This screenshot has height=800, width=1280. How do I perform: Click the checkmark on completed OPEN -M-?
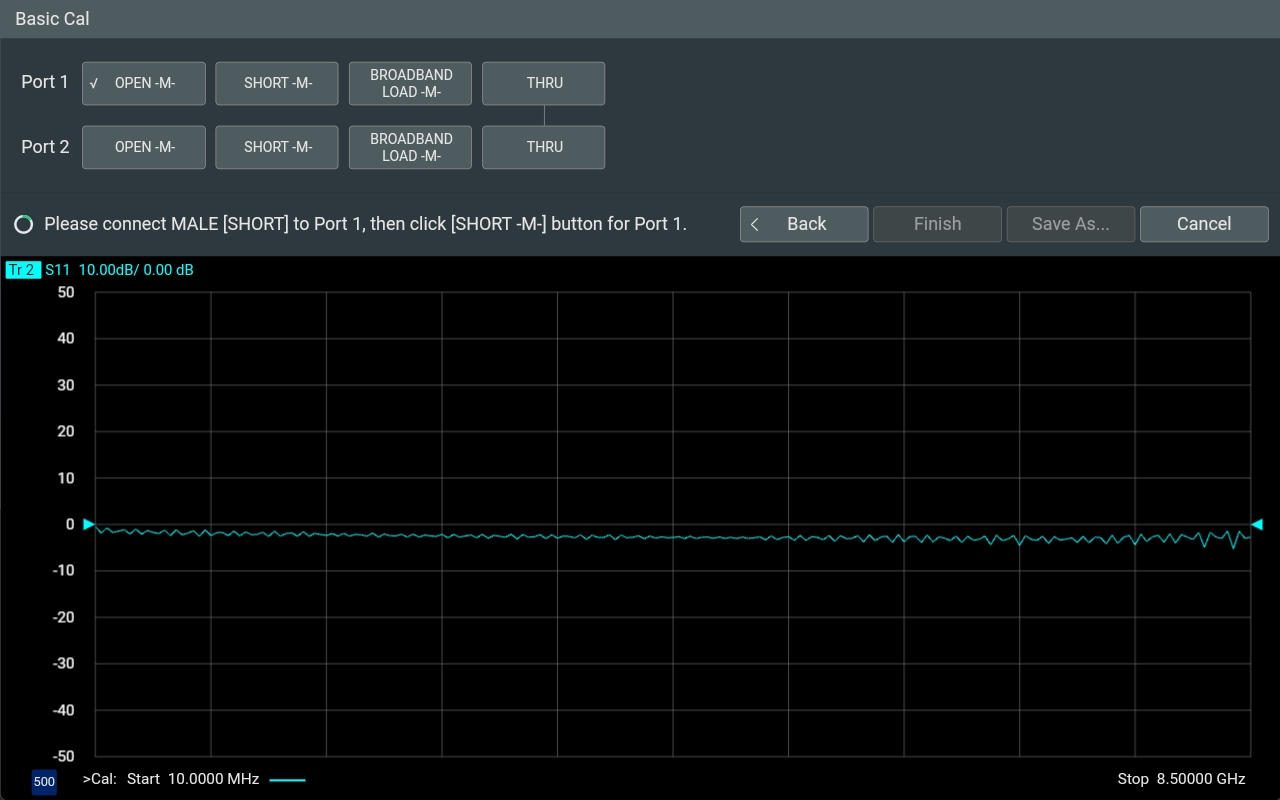[x=93, y=83]
